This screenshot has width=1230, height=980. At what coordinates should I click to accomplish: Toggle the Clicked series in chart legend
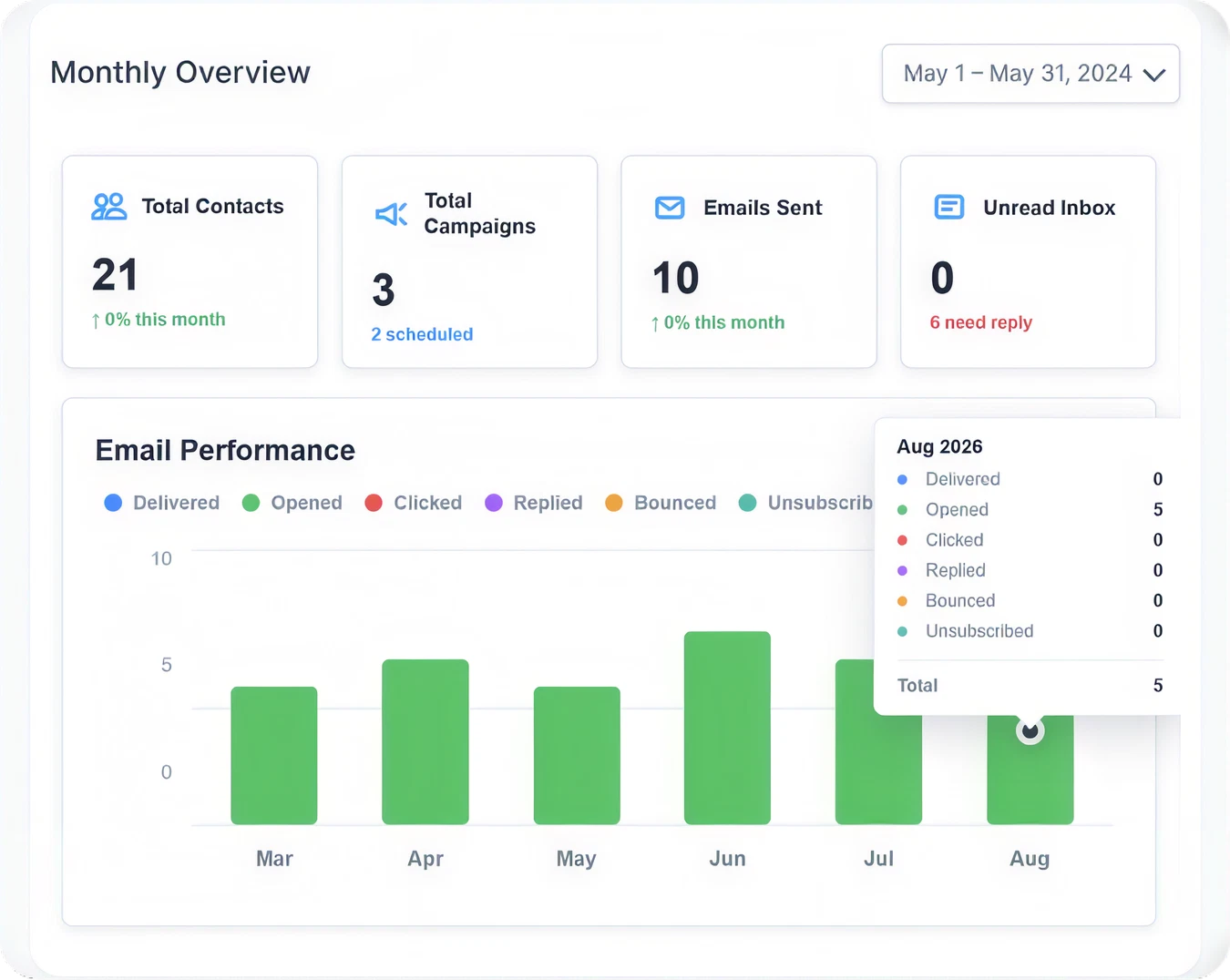(x=414, y=503)
